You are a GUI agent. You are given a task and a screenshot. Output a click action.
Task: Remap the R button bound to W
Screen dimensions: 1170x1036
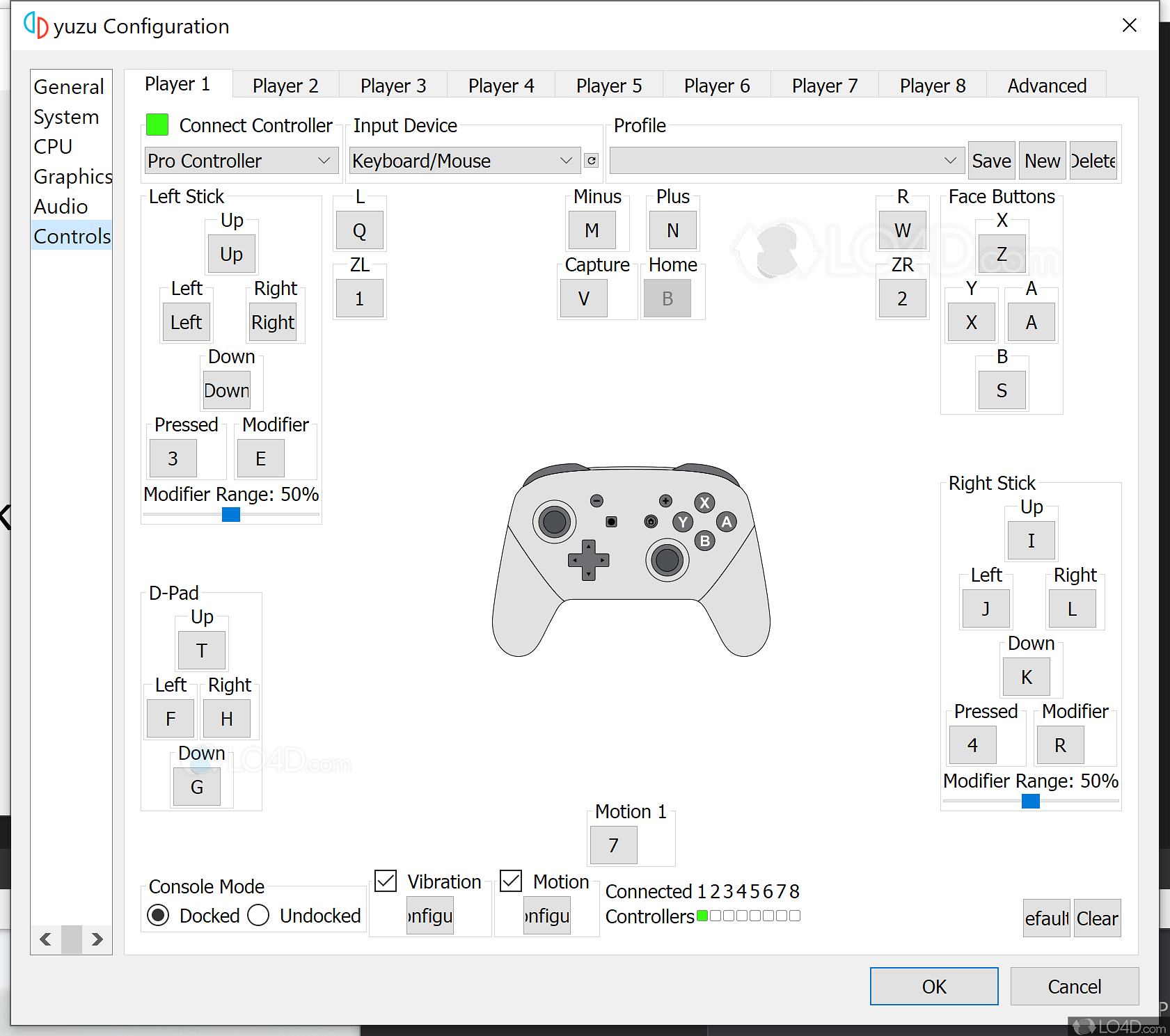[903, 230]
